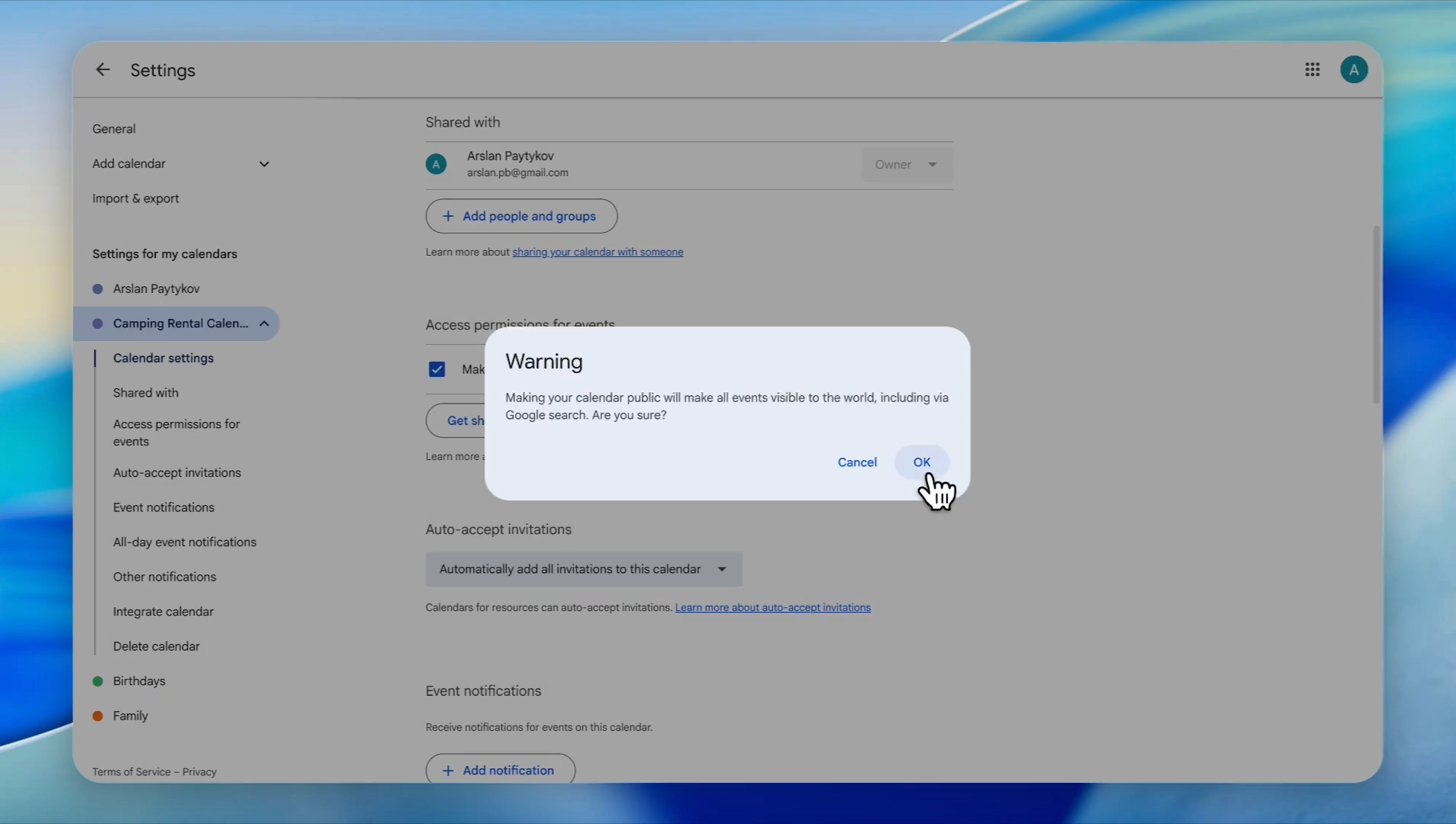This screenshot has height=824, width=1456.
Task: Click Arslan Paytykov's avatar in Shared with
Action: pyautogui.click(x=436, y=164)
